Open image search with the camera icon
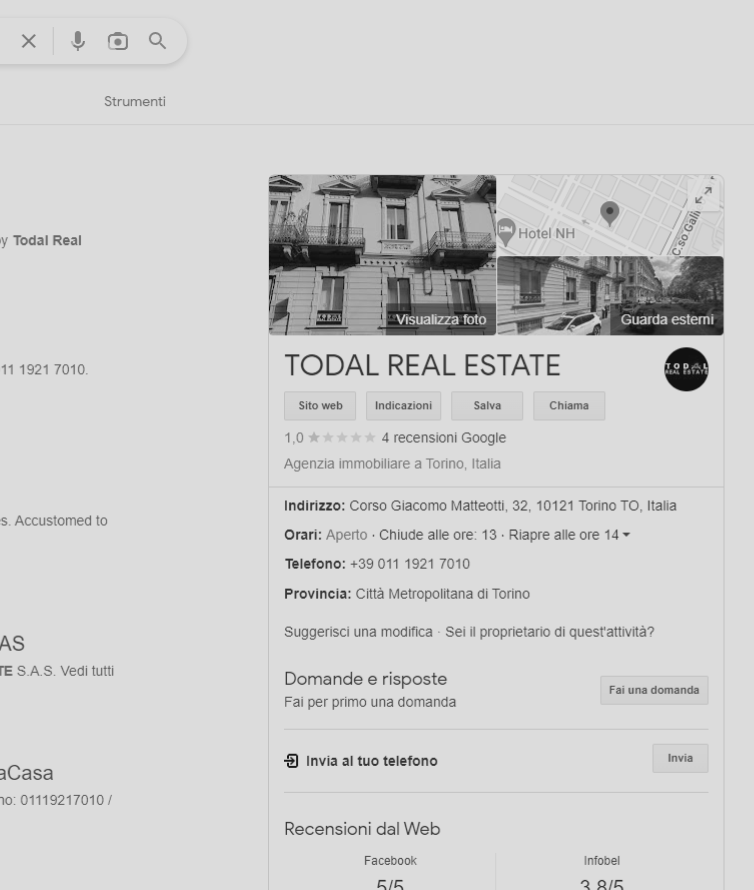 [x=118, y=41]
